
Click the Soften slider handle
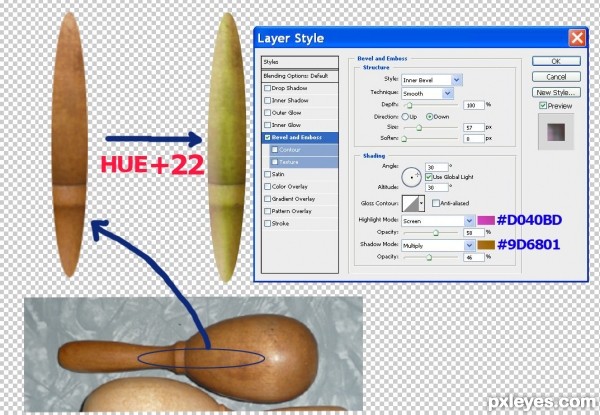pyautogui.click(x=404, y=139)
